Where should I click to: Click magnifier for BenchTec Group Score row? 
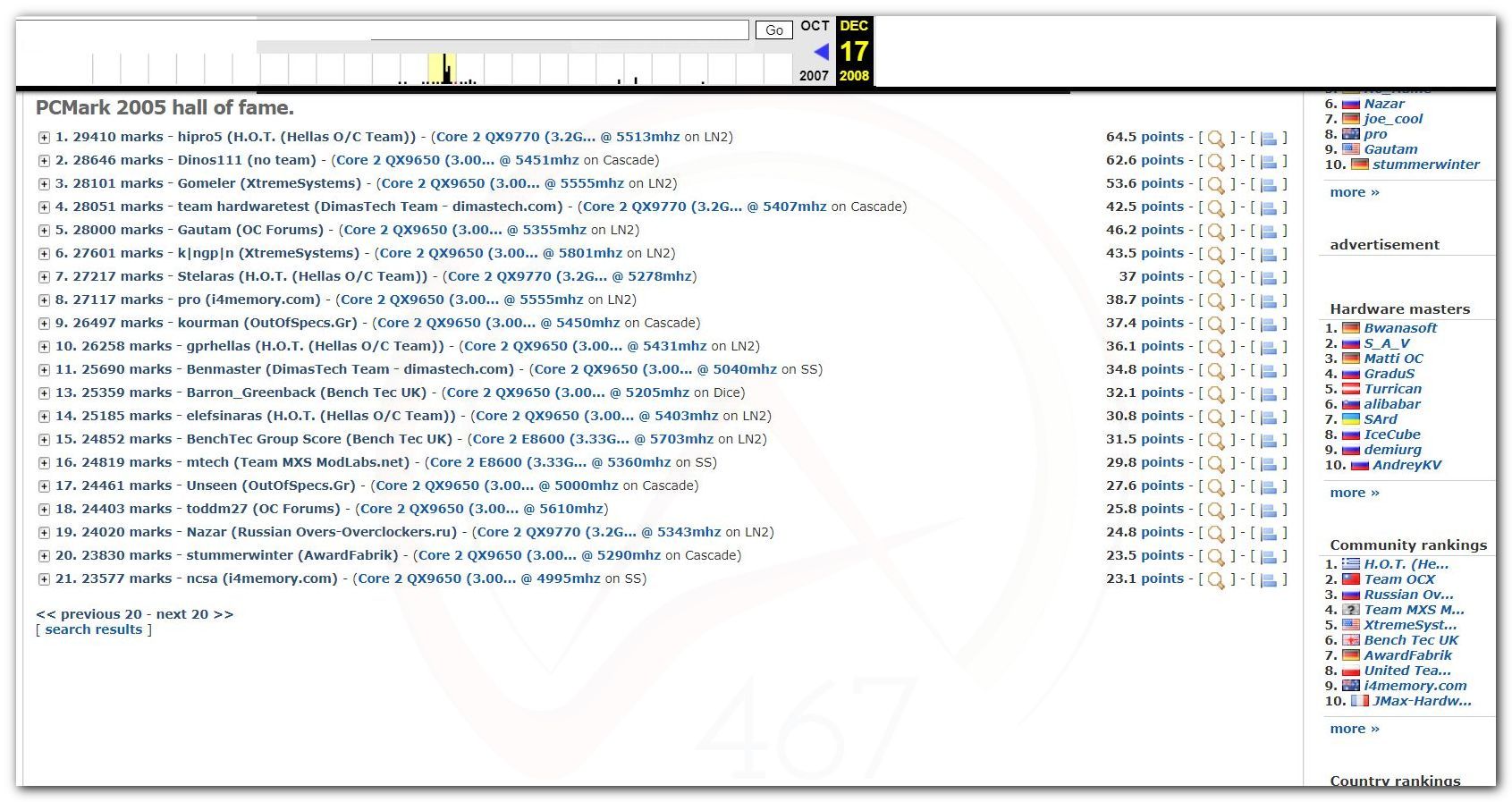[x=1216, y=440]
